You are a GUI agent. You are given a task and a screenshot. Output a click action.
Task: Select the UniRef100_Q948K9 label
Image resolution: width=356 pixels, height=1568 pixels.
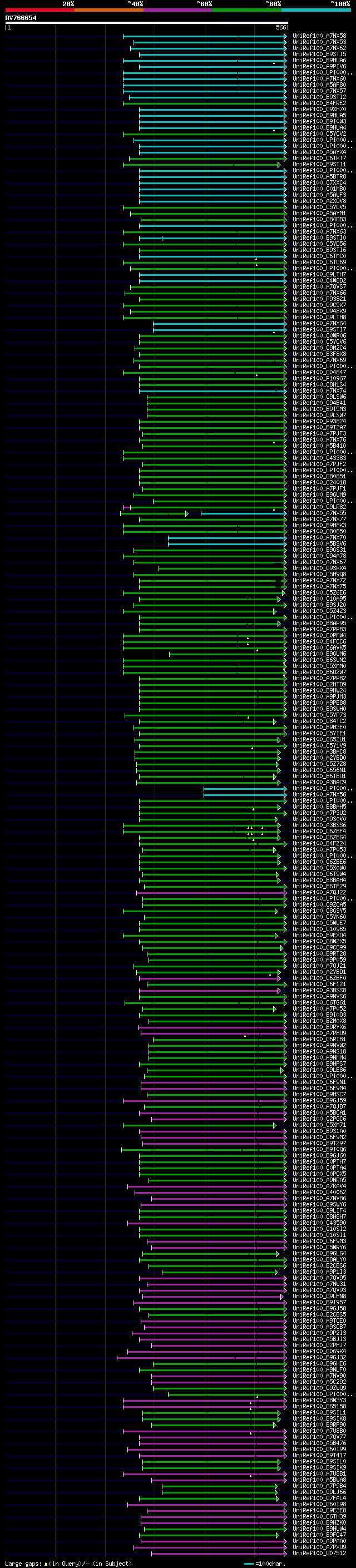coord(319,311)
